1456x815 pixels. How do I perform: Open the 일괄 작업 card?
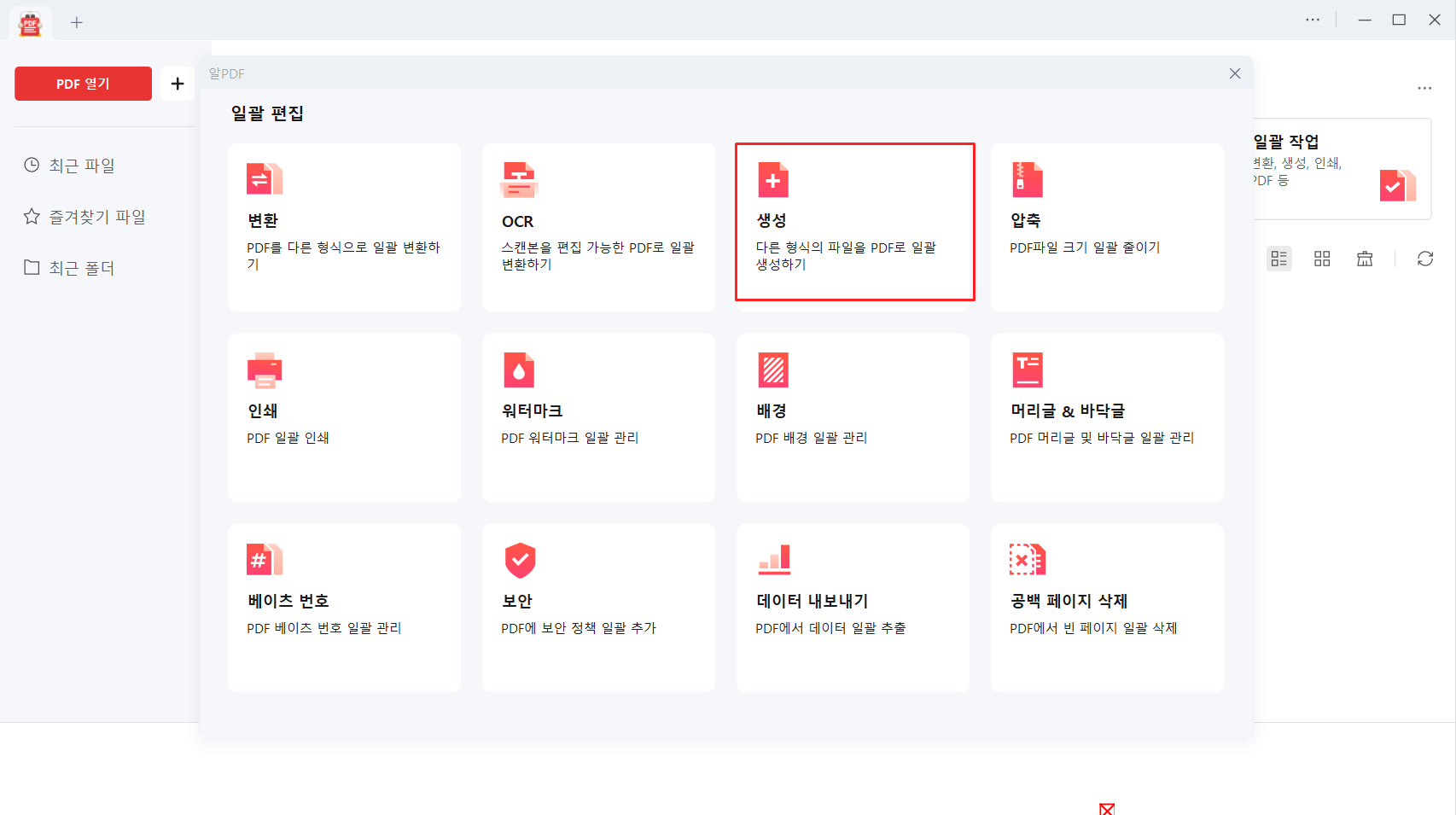[1342, 169]
